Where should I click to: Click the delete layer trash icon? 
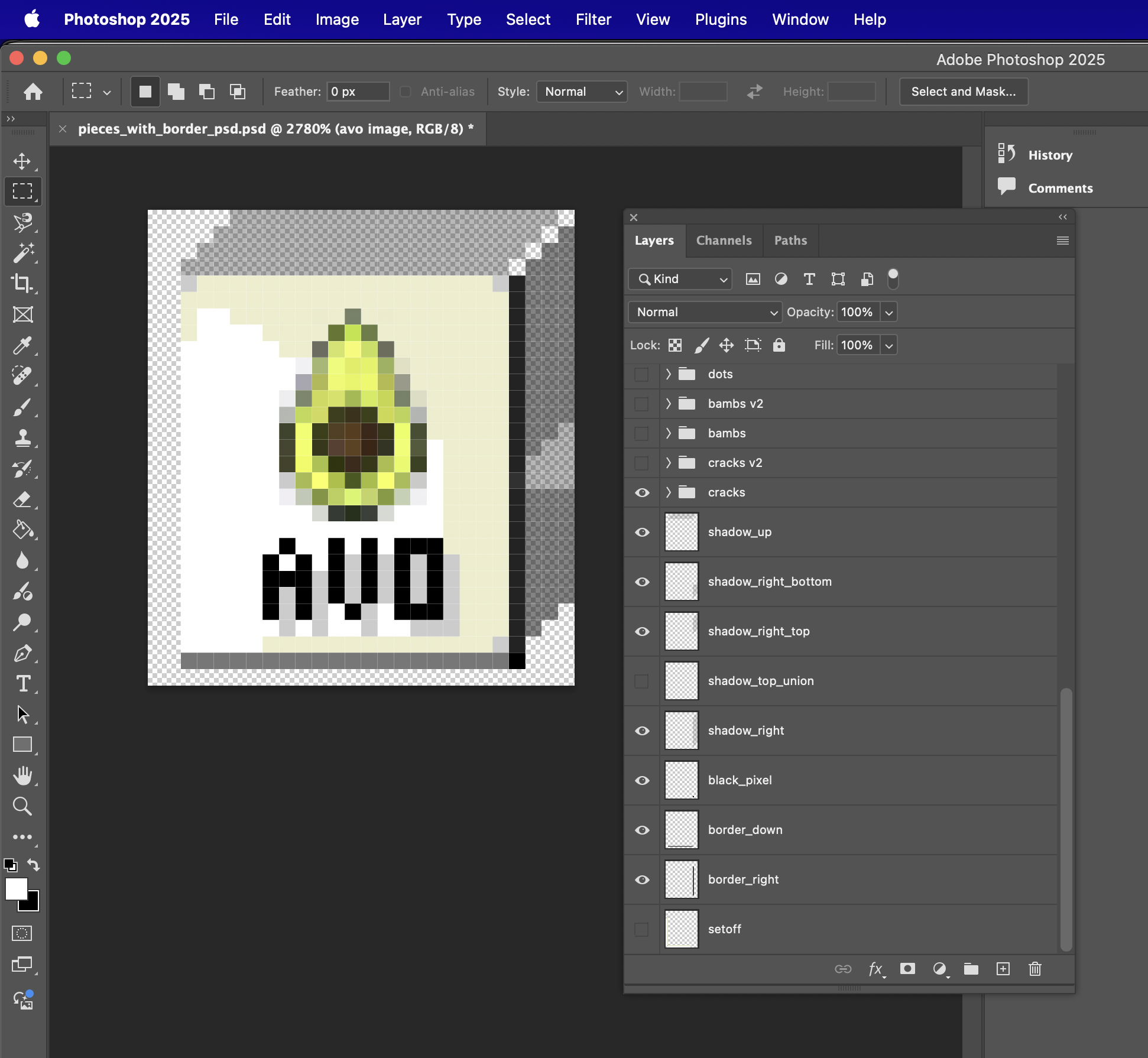pyautogui.click(x=1035, y=969)
